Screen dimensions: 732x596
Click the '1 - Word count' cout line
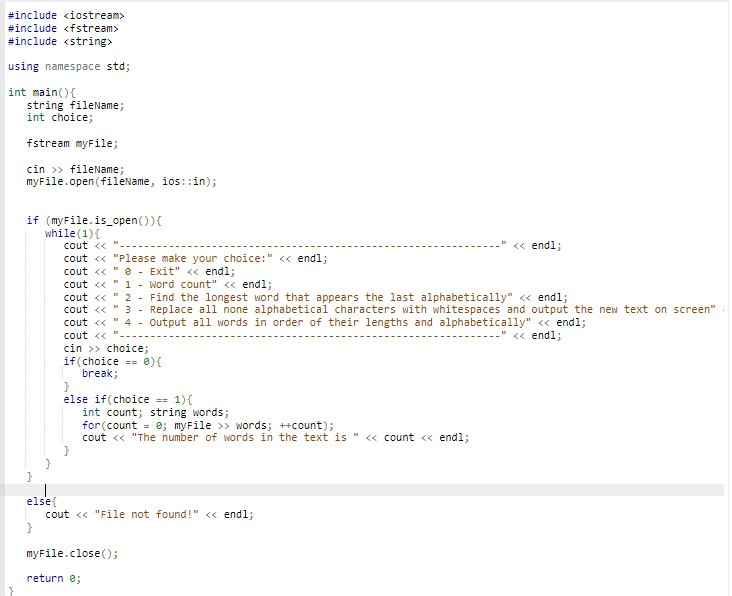click(168, 285)
